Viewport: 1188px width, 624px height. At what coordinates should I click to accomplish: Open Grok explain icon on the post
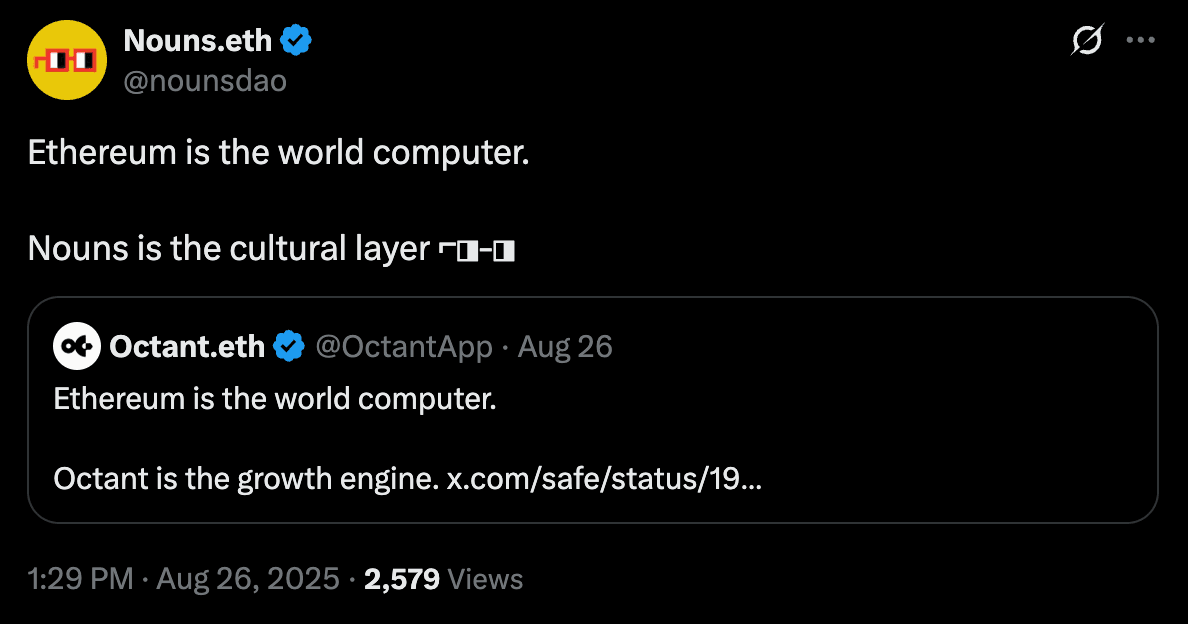coord(1086,41)
